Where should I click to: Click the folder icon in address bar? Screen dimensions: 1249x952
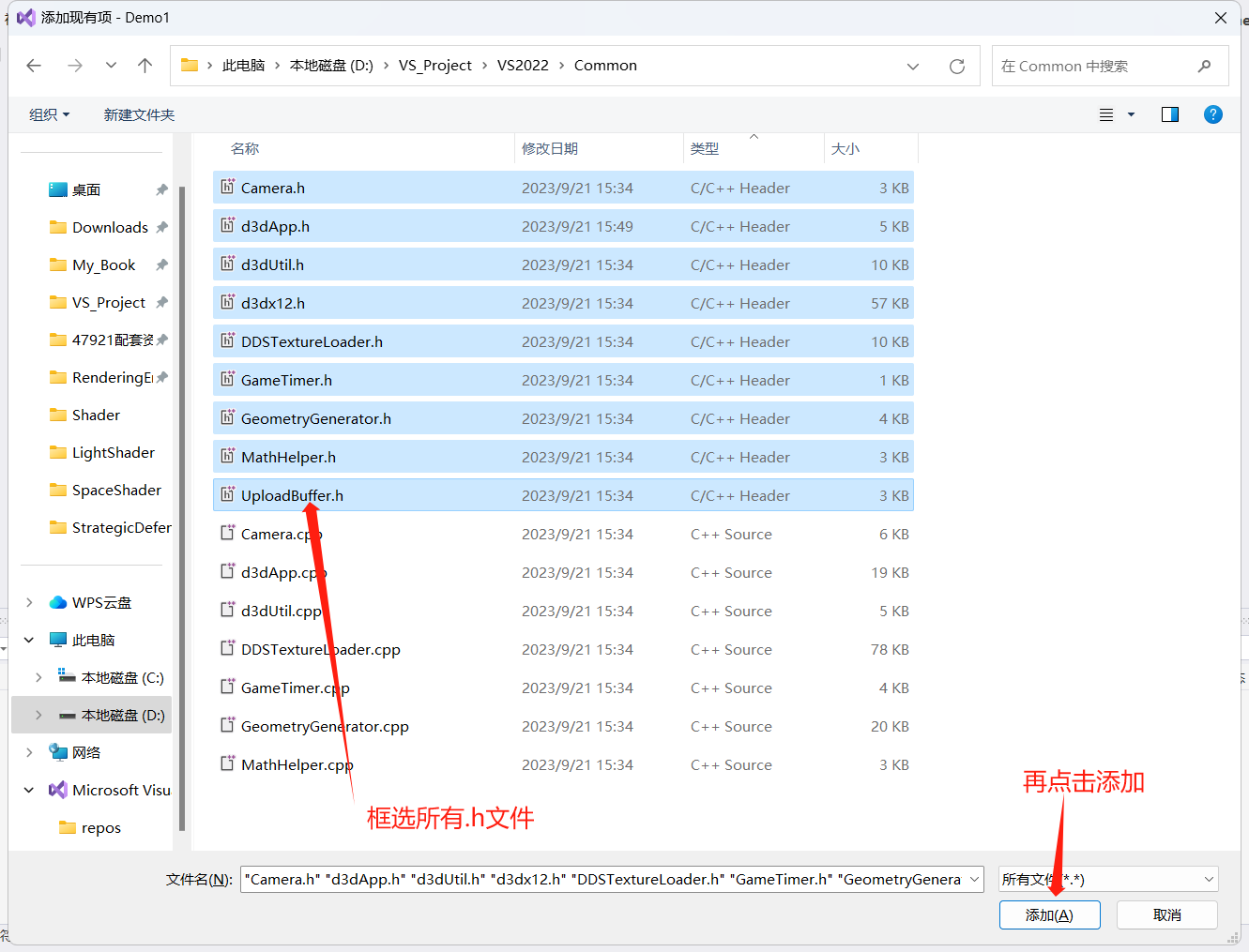coord(190,65)
